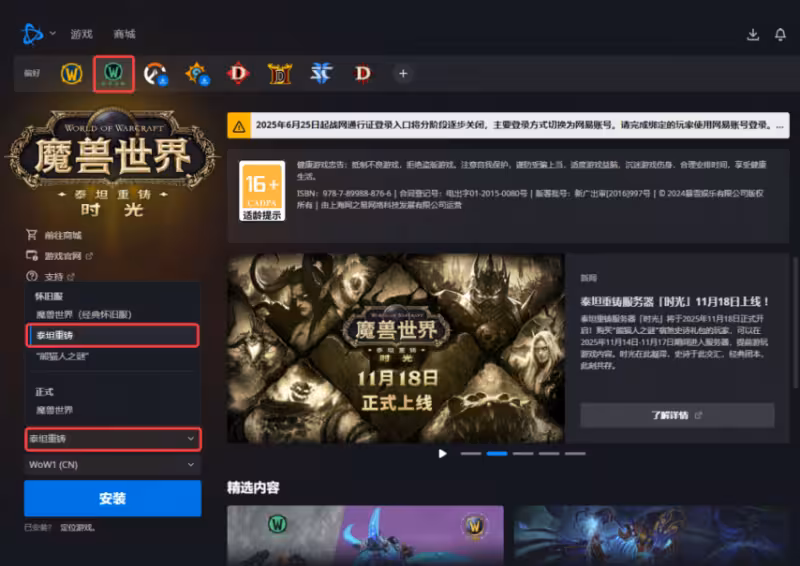
Task: Click the 了解详情 button
Action: pos(677,415)
